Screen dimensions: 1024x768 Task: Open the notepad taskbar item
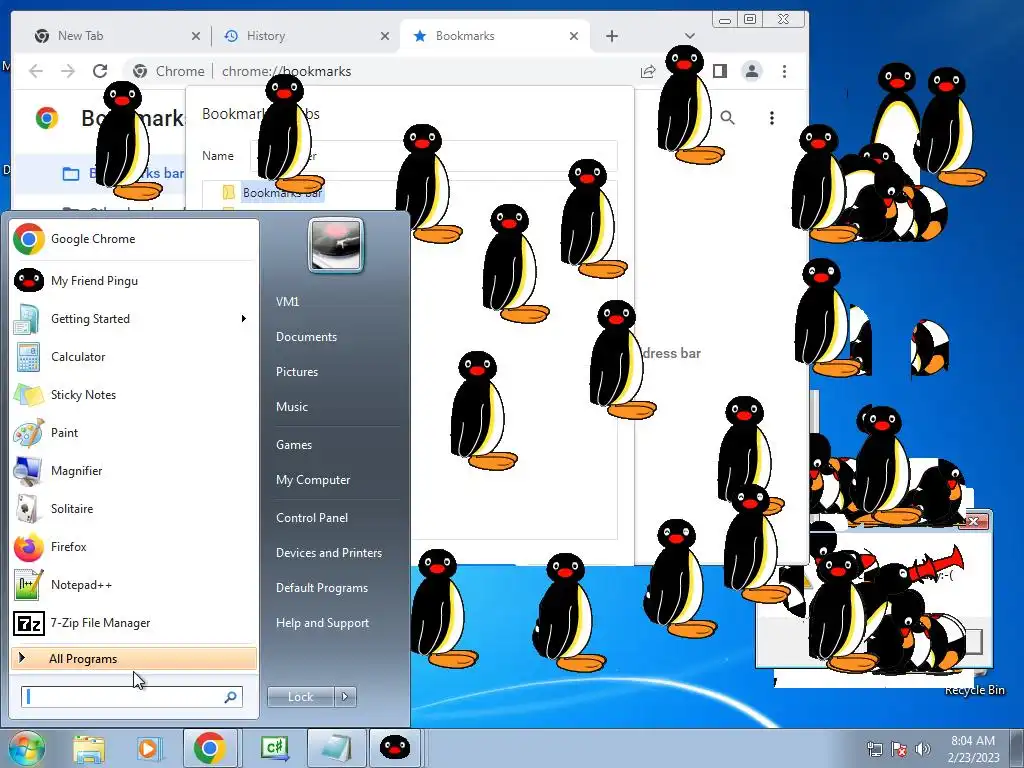pos(336,748)
